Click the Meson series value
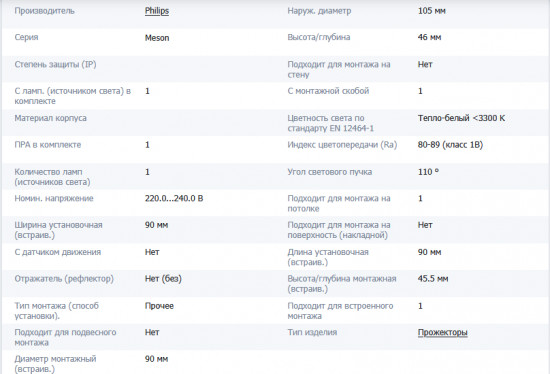Image resolution: width=550 pixels, height=374 pixels. 157,38
